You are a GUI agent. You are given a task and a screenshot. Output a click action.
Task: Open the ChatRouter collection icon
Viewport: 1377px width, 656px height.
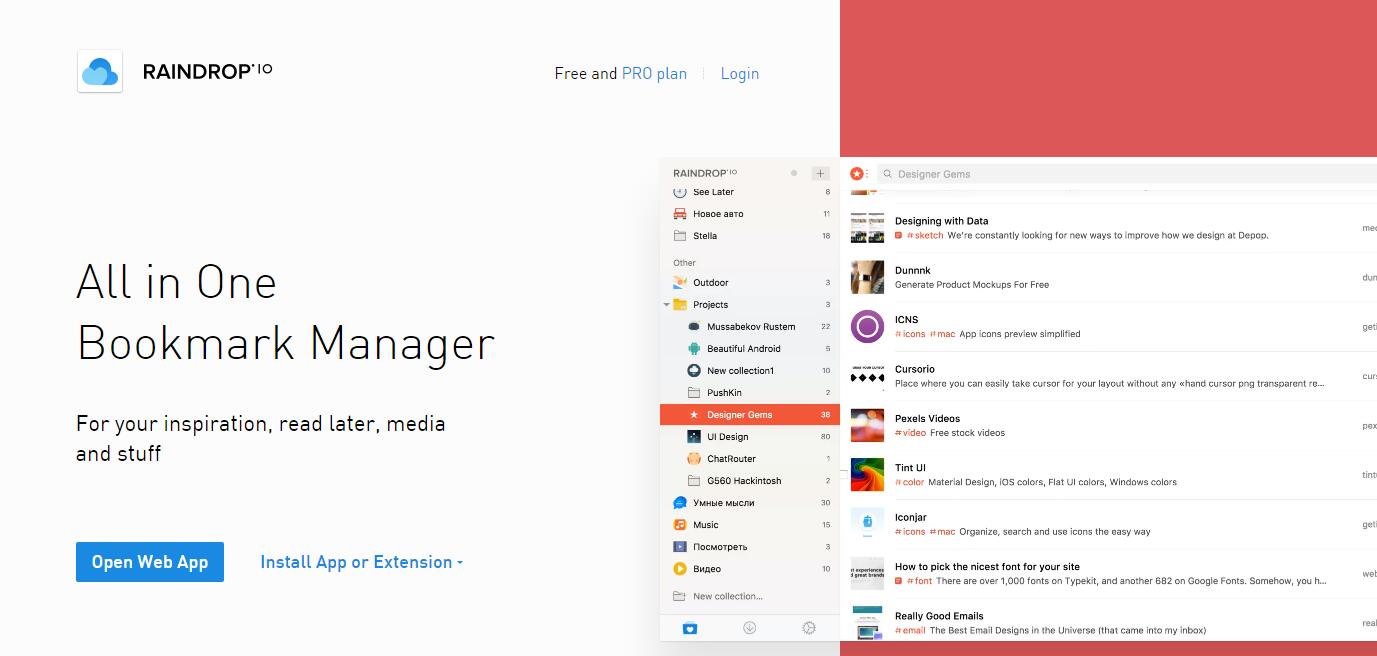694,459
